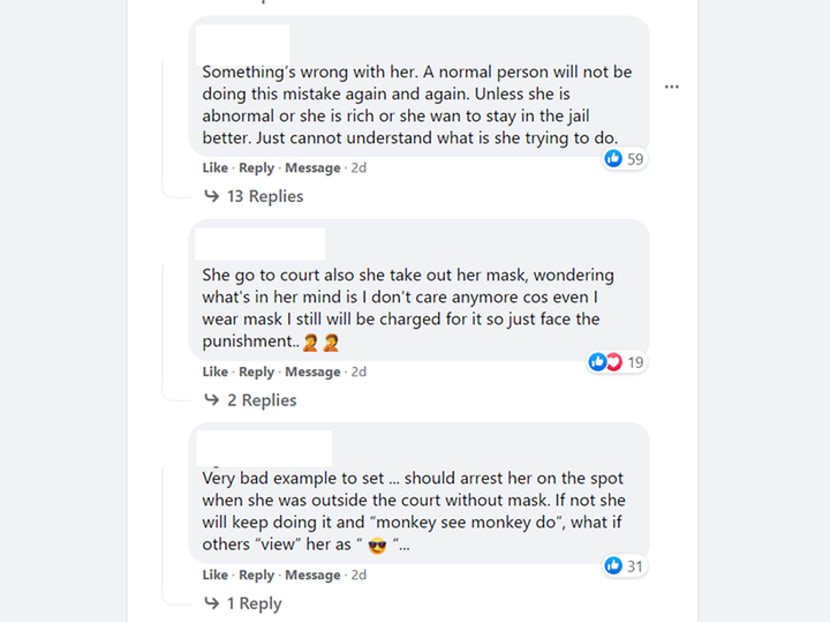Click the reply arrow icon beside 1 Reply
830x622 pixels.
click(211, 604)
